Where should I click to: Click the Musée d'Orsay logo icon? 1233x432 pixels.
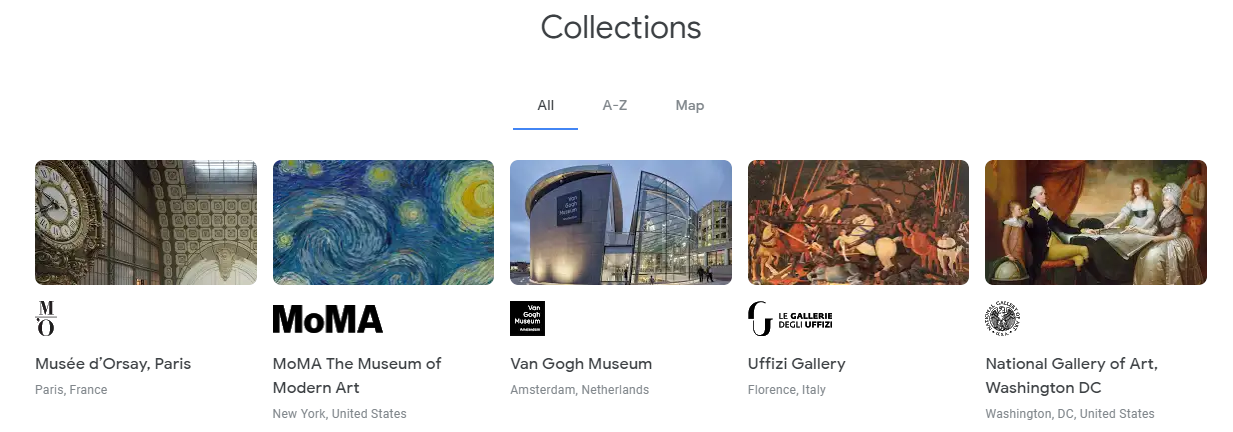point(46,318)
